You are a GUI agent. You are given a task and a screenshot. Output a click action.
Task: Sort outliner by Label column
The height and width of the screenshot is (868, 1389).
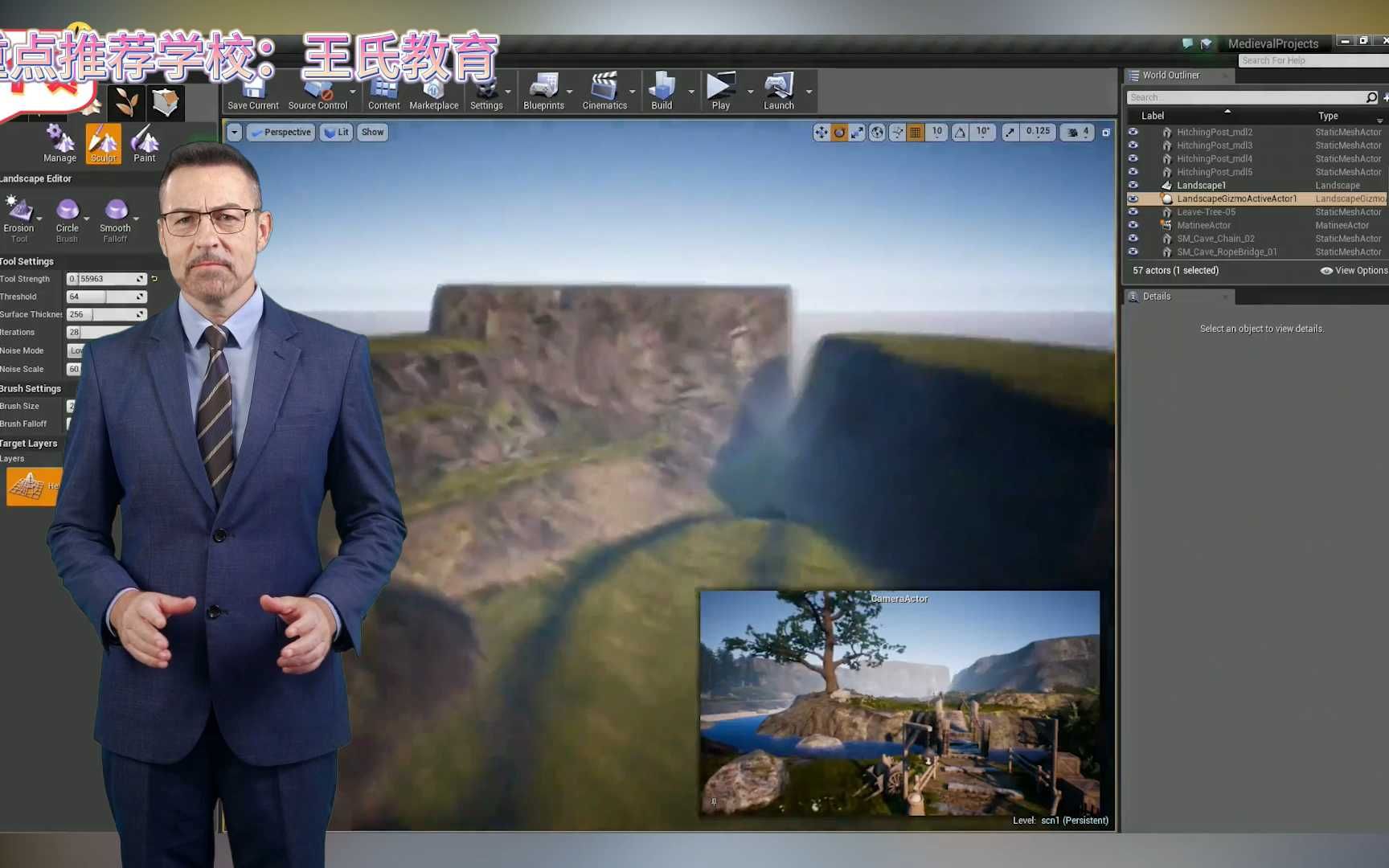(x=1153, y=116)
